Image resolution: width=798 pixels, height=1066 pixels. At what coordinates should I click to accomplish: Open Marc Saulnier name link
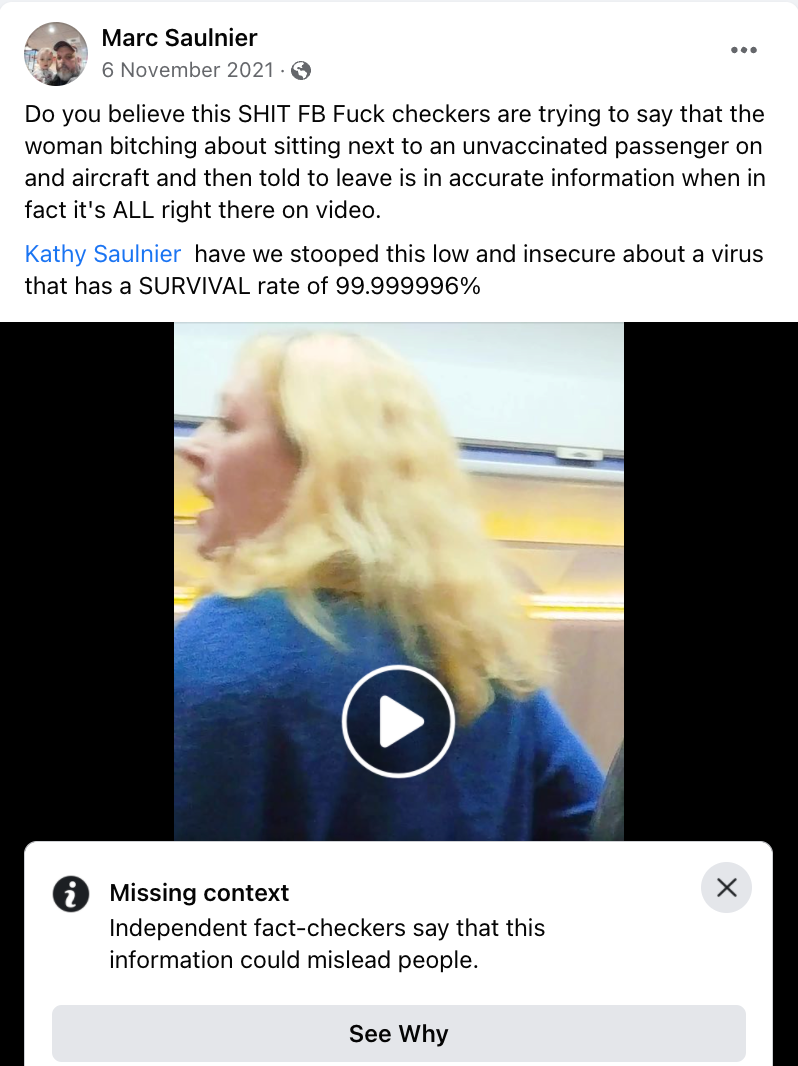[x=179, y=37]
